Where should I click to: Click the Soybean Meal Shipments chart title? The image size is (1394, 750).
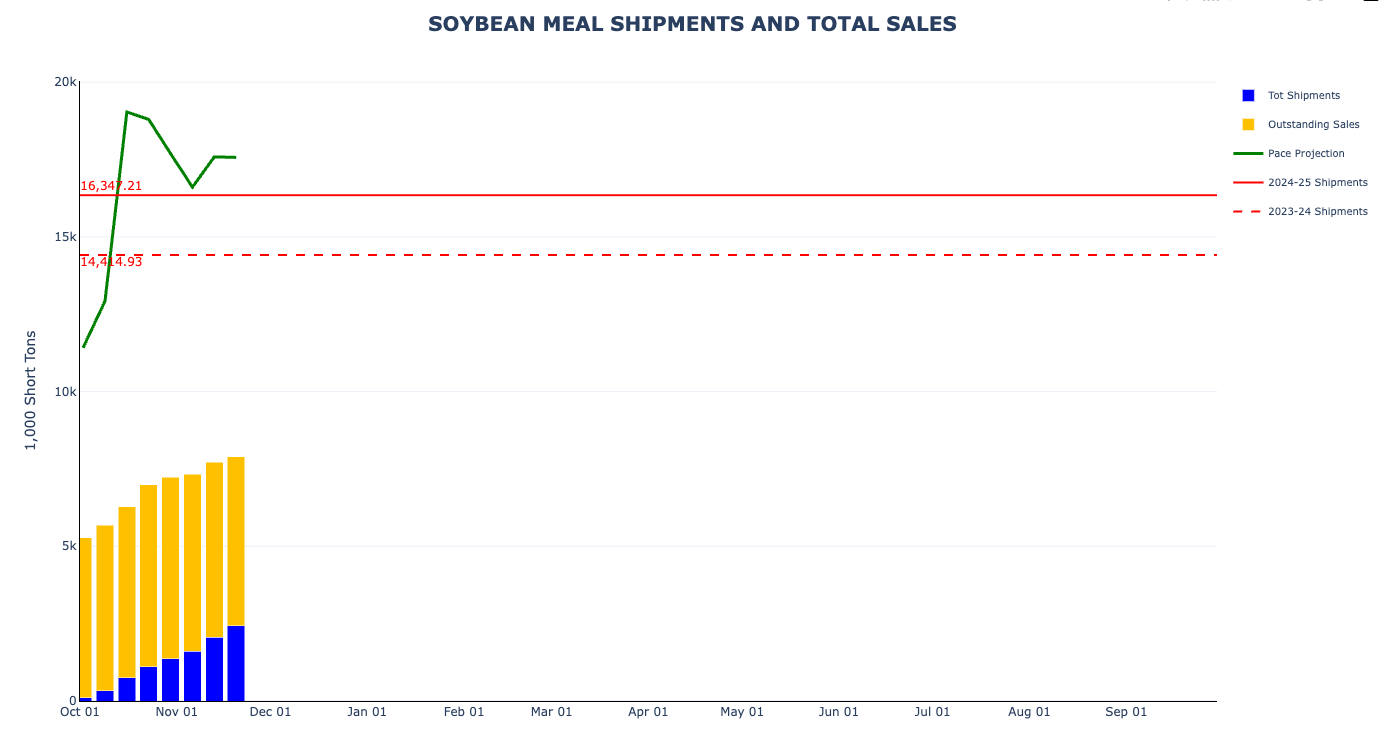[x=692, y=24]
